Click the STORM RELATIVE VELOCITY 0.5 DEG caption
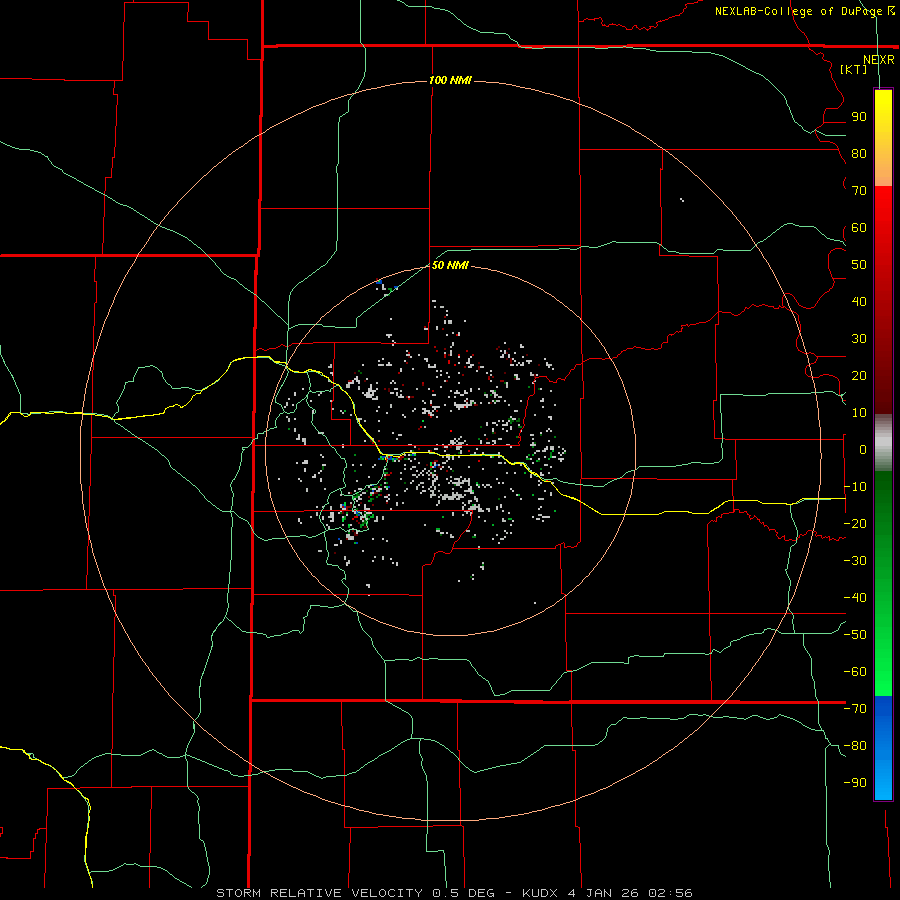The width and height of the screenshot is (900, 900). click(x=355, y=893)
